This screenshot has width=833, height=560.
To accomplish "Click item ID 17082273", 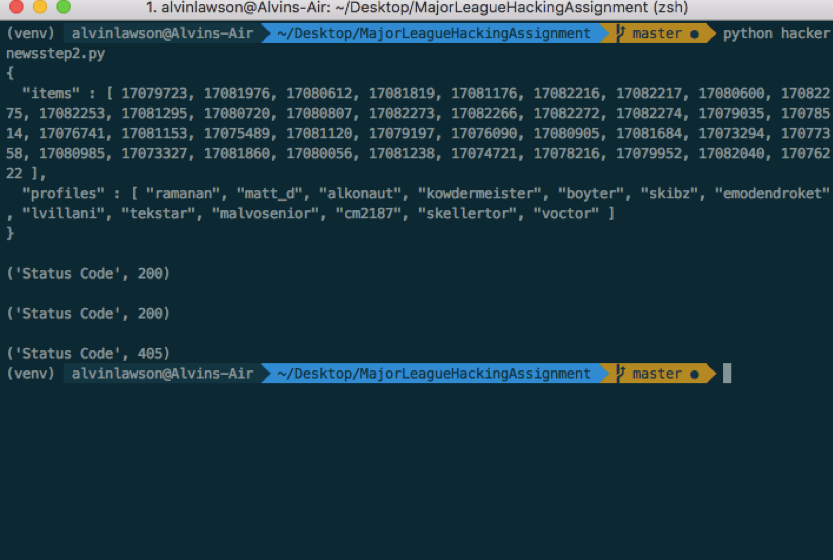I will click(402, 114).
